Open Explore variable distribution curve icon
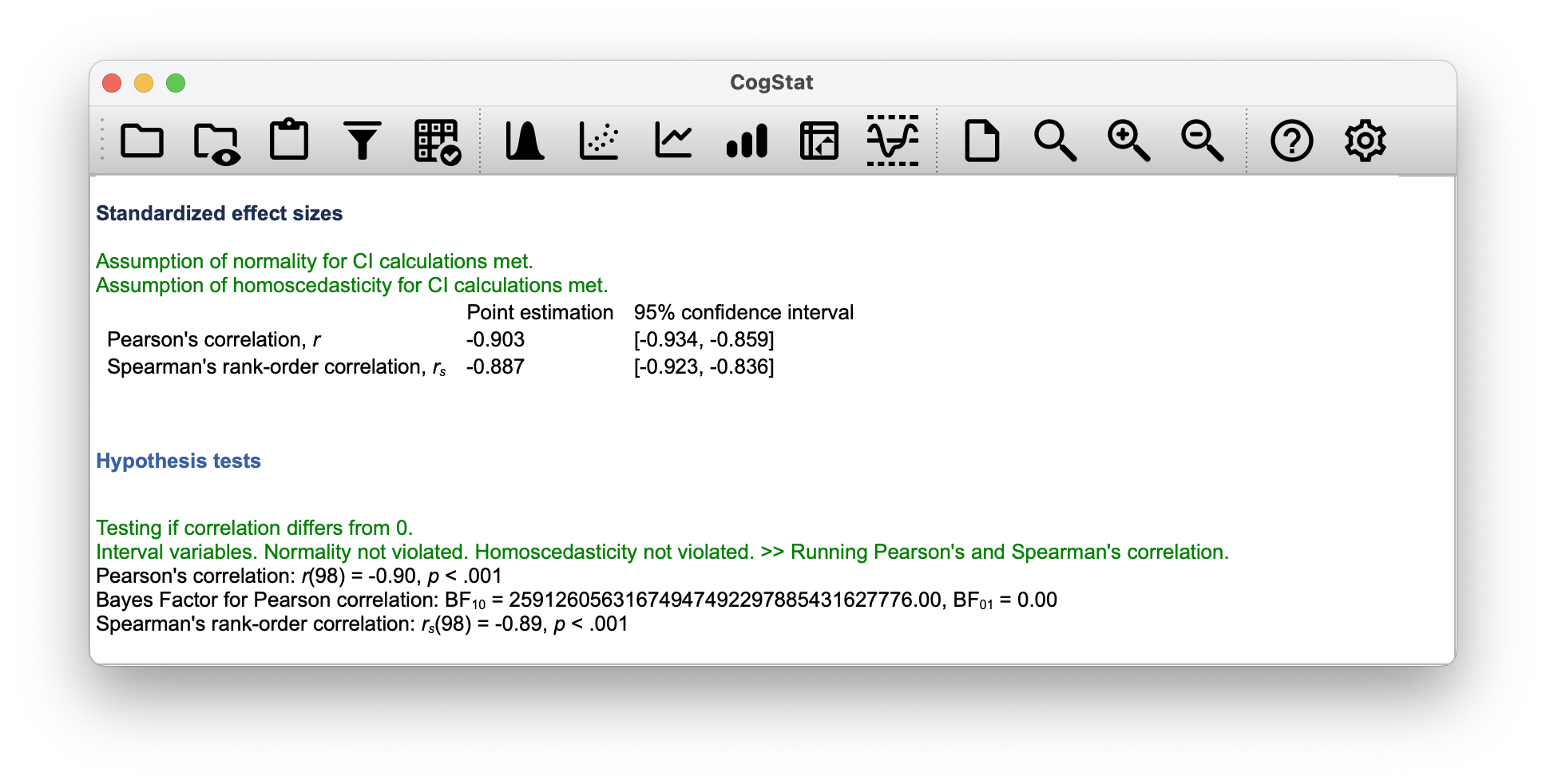Image resolution: width=1546 pixels, height=784 pixels. click(525, 141)
